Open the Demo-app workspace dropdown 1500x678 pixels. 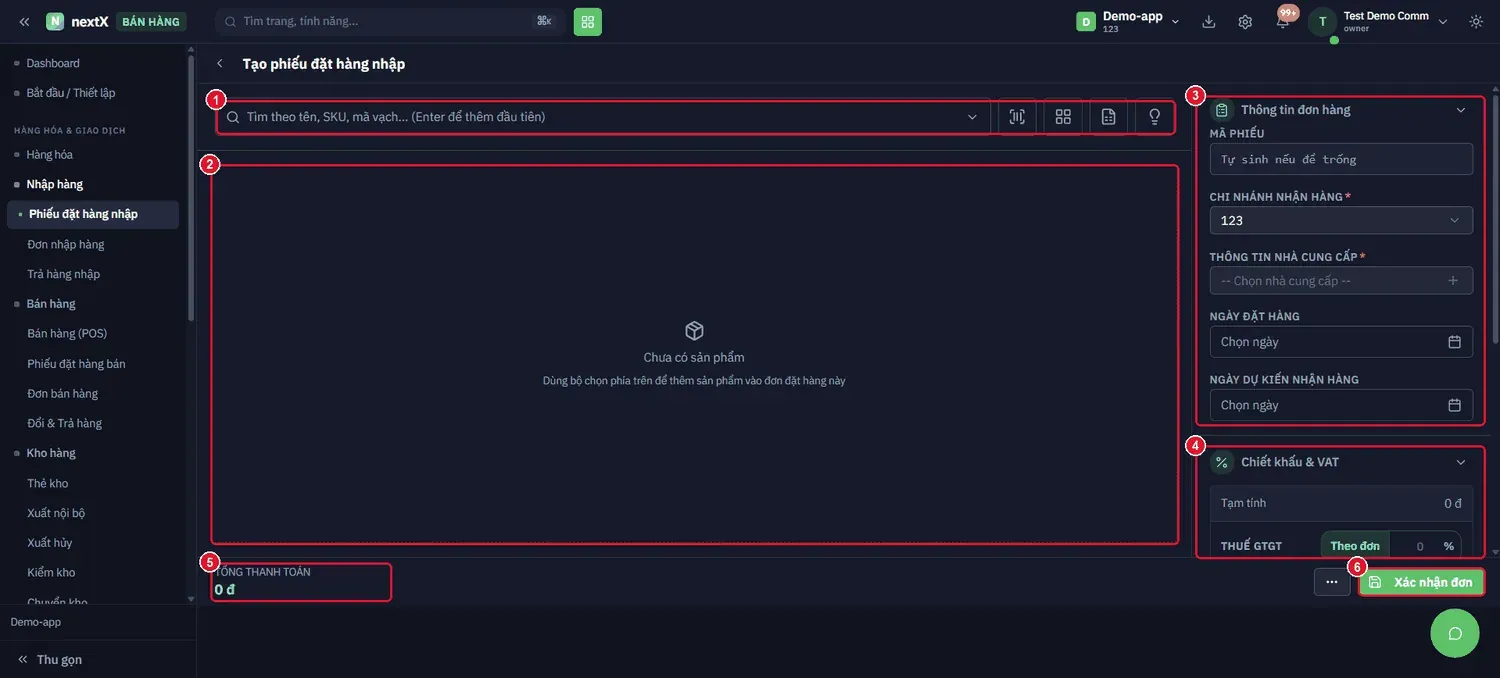pyautogui.click(x=1128, y=21)
